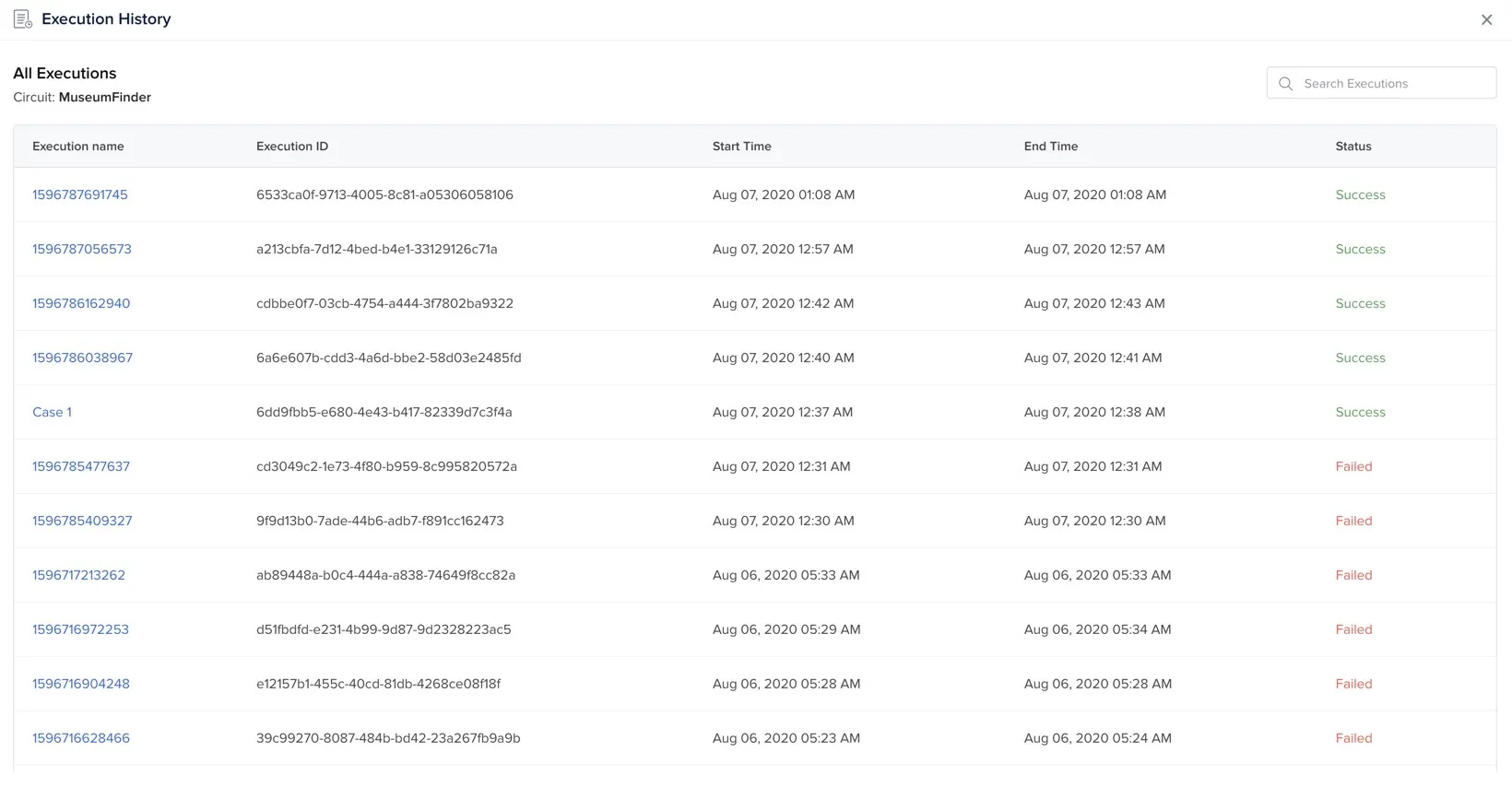Click the End Time column header

[x=1050, y=147]
